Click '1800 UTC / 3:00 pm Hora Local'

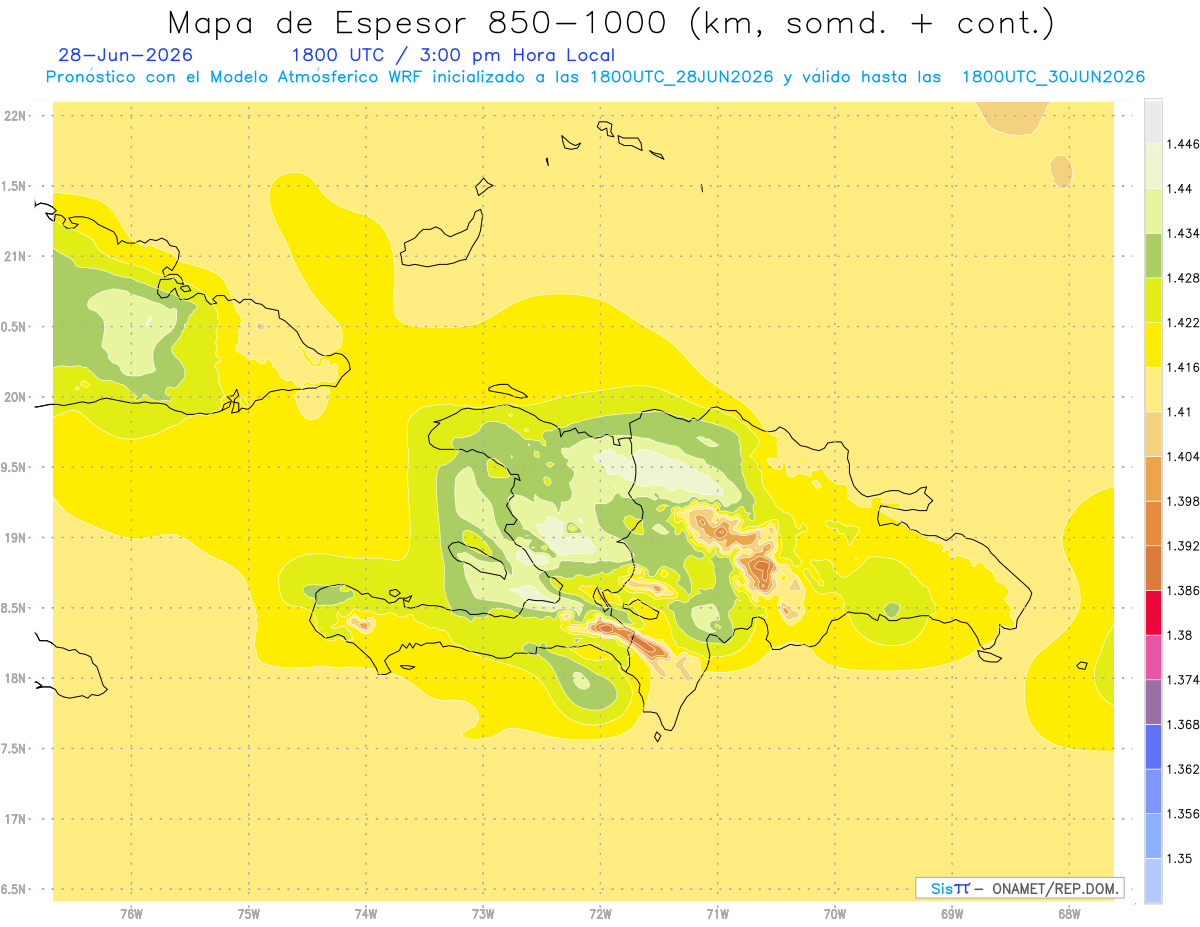pyautogui.click(x=453, y=55)
